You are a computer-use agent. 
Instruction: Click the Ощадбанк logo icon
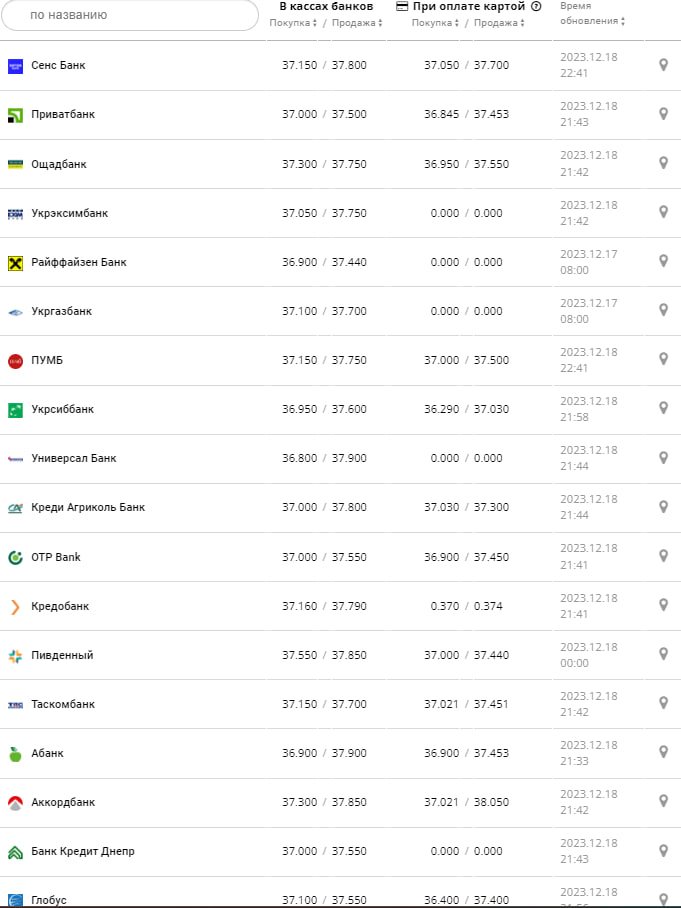pyautogui.click(x=15, y=163)
